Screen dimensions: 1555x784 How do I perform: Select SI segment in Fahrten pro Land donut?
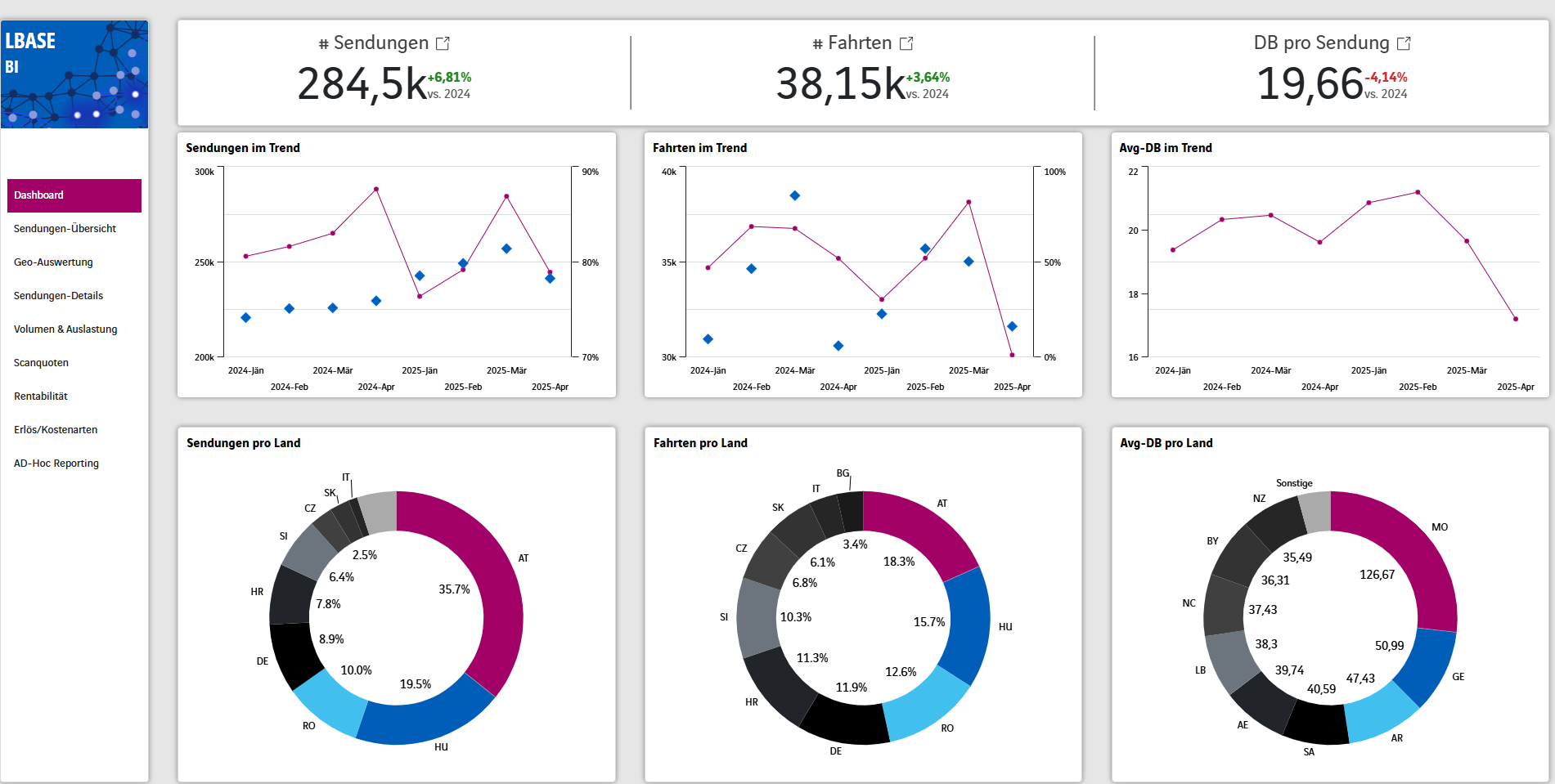tap(757, 617)
